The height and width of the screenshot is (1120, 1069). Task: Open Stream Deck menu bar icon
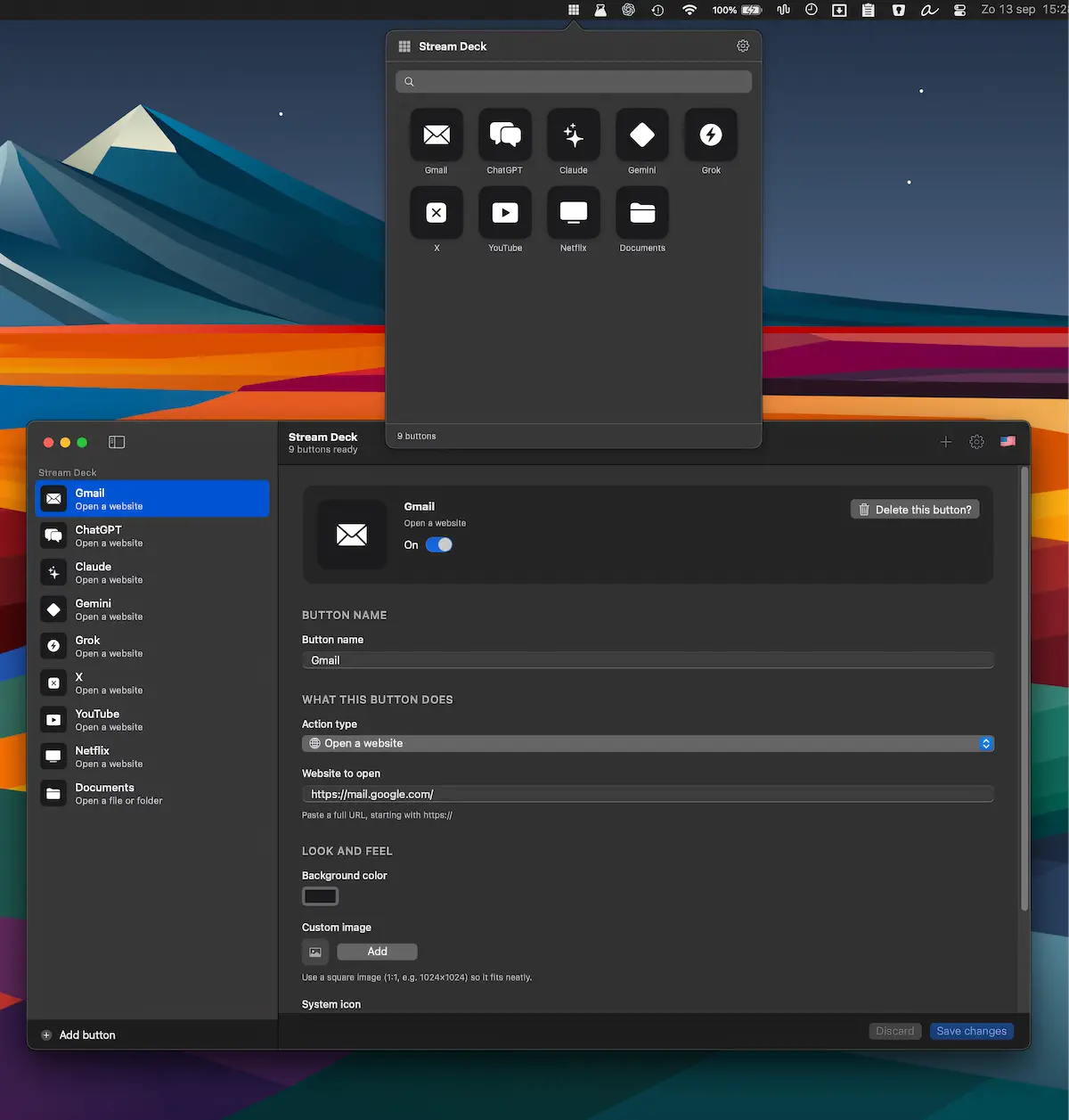coord(574,10)
